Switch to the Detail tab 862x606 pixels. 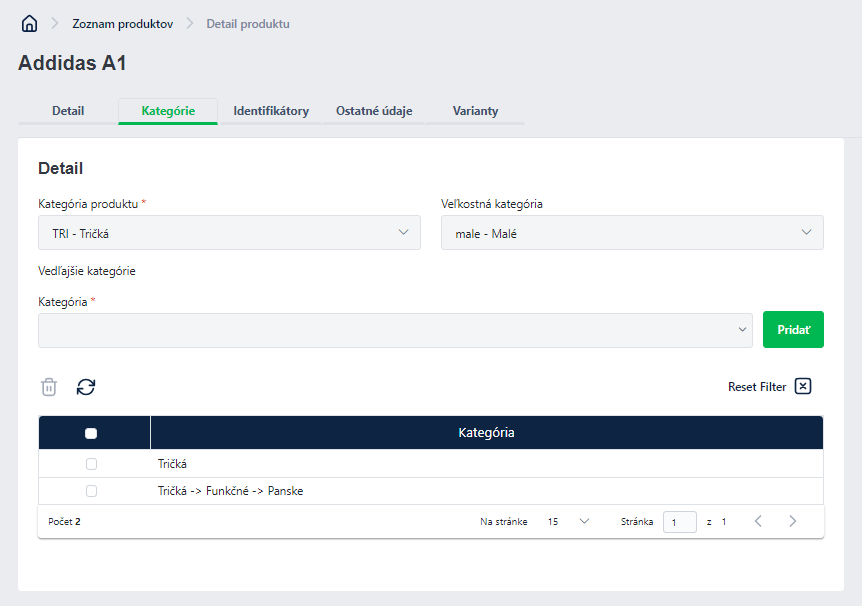click(x=68, y=111)
